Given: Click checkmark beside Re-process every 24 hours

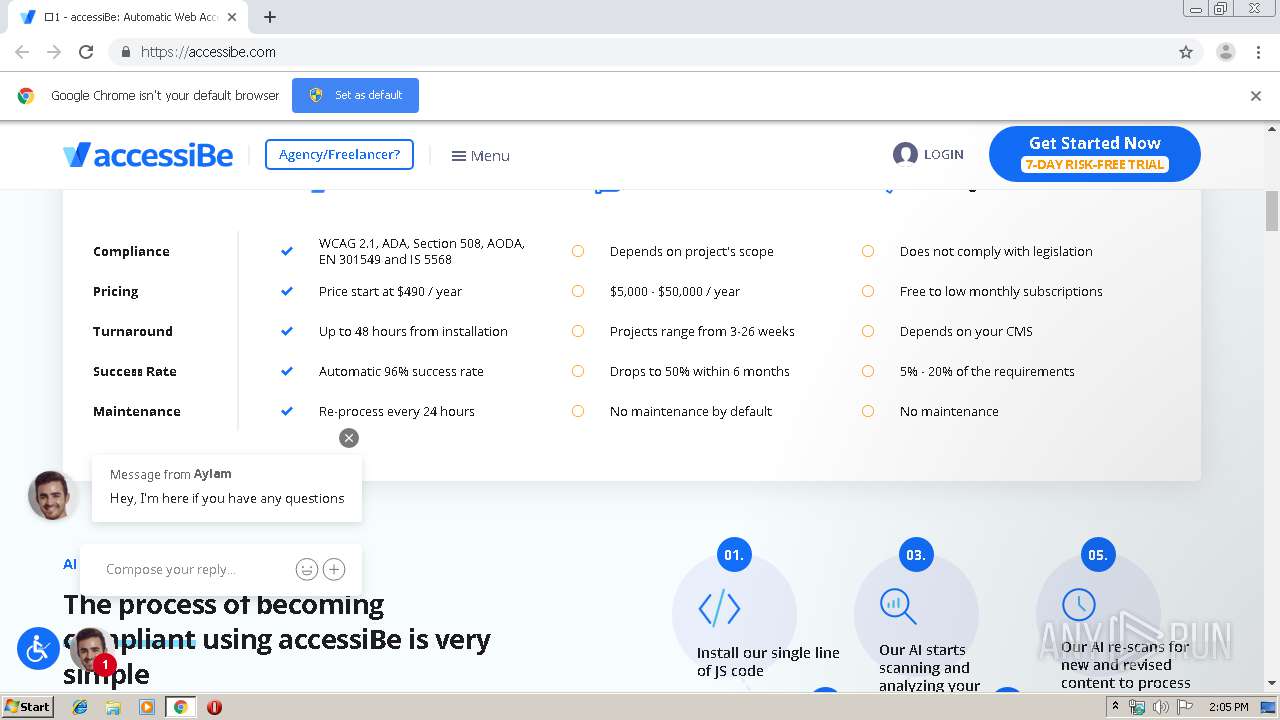Looking at the screenshot, I should pos(287,411).
